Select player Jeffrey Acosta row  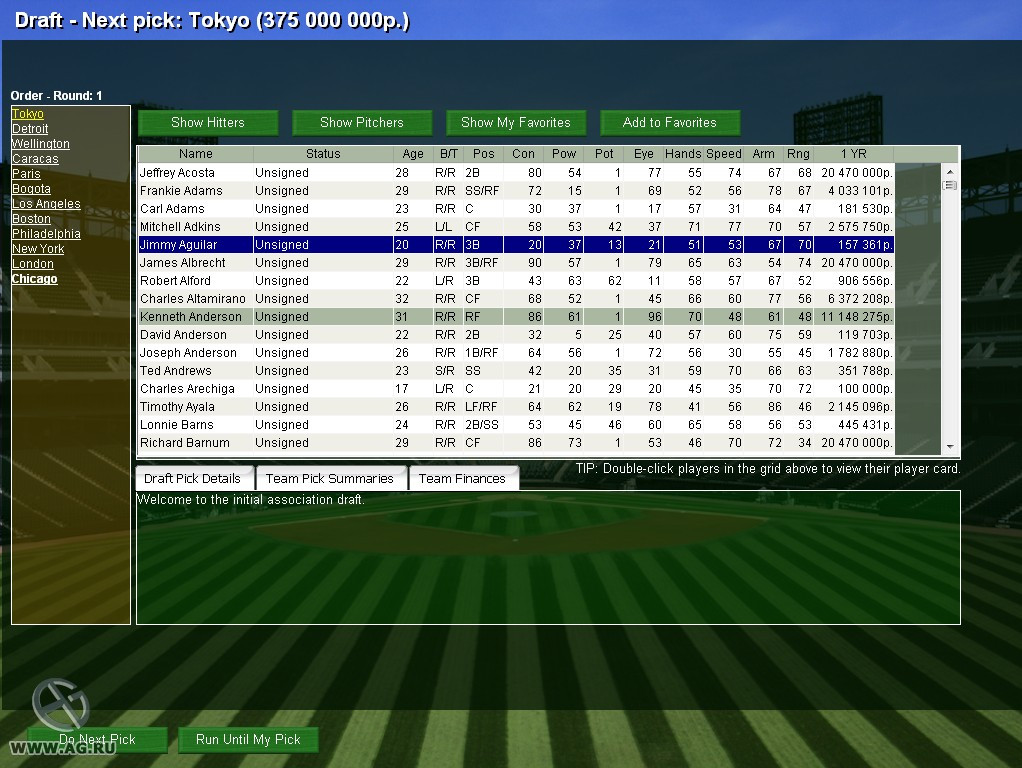pyautogui.click(x=516, y=173)
